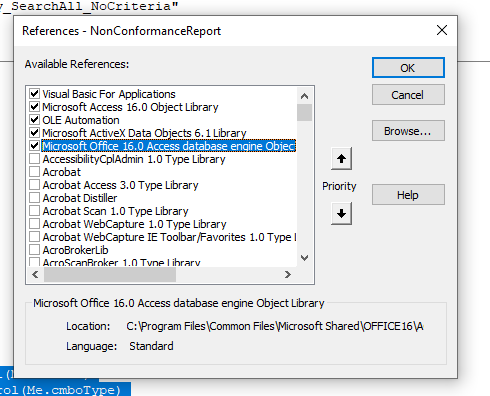Image resolution: width=490 pixels, height=396 pixels.
Task: Check Acrobat Scan 1.0 Type Library
Action: (35, 211)
